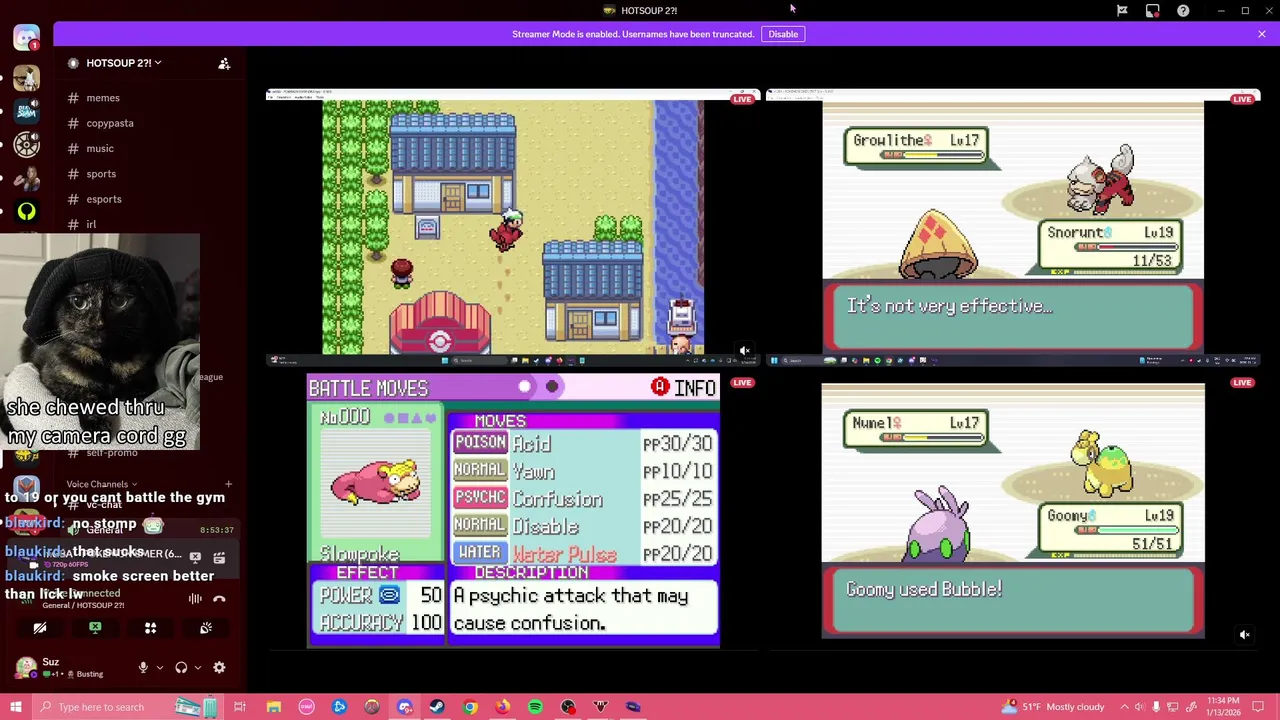
Task: Show hidden system tray icons arrow
Action: (1124, 707)
